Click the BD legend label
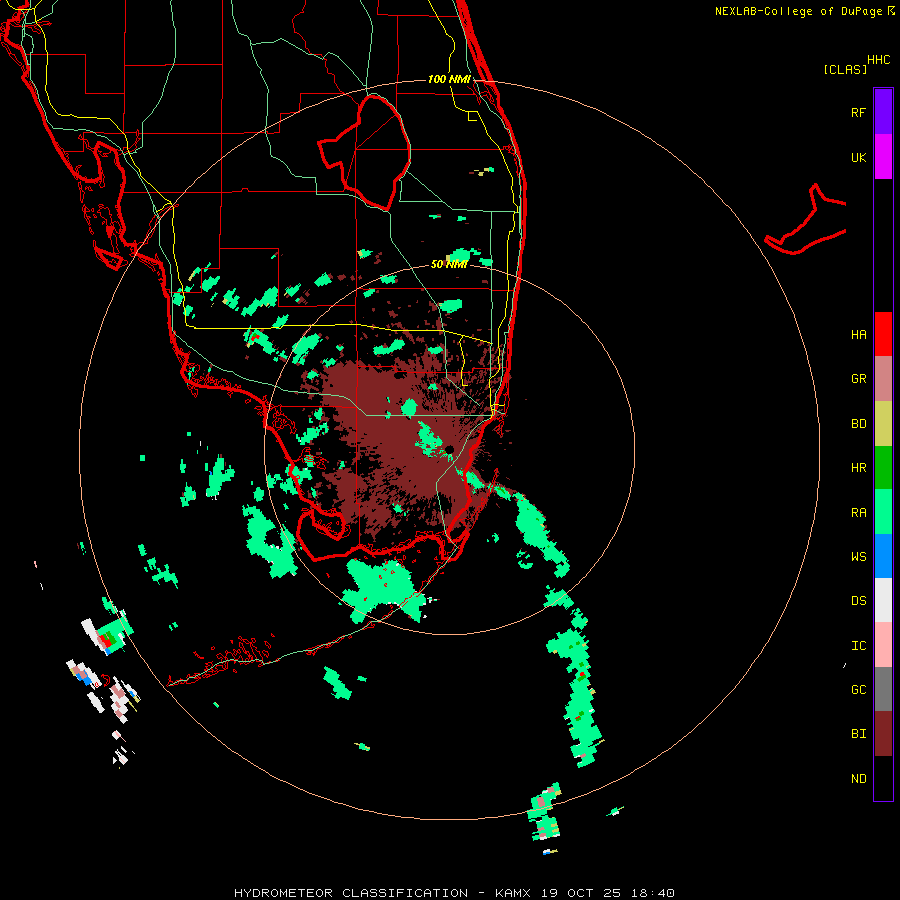Viewport: 900px width, 900px height. click(x=858, y=424)
